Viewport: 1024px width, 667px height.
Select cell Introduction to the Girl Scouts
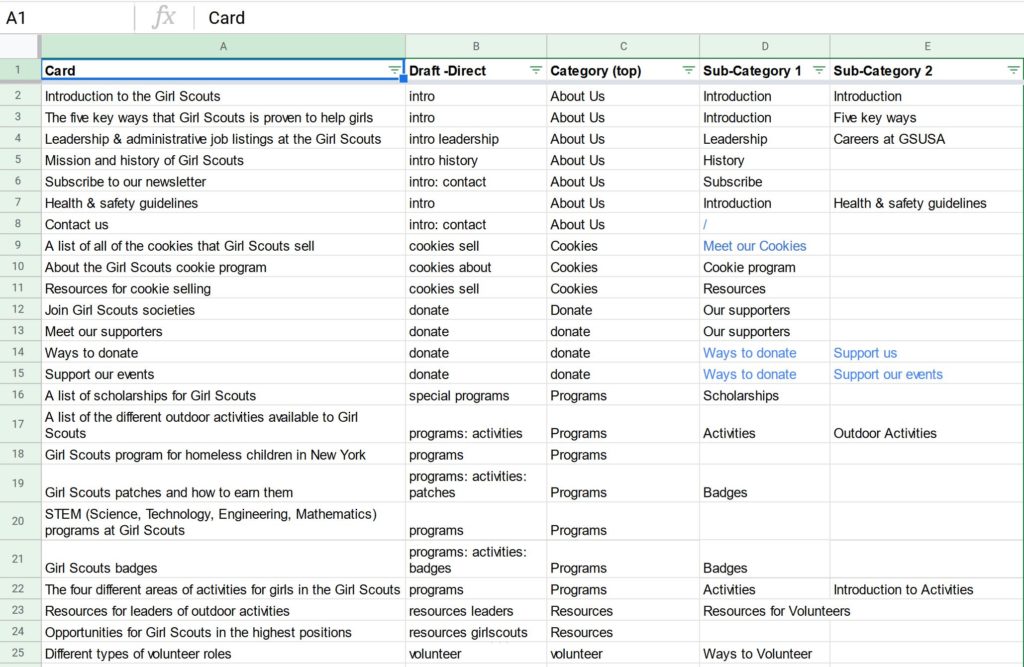223,96
